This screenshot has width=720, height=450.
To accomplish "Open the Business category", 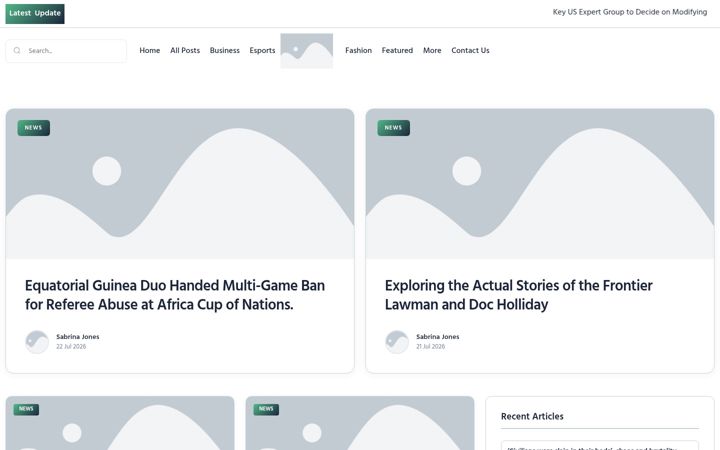I will coord(225,51).
